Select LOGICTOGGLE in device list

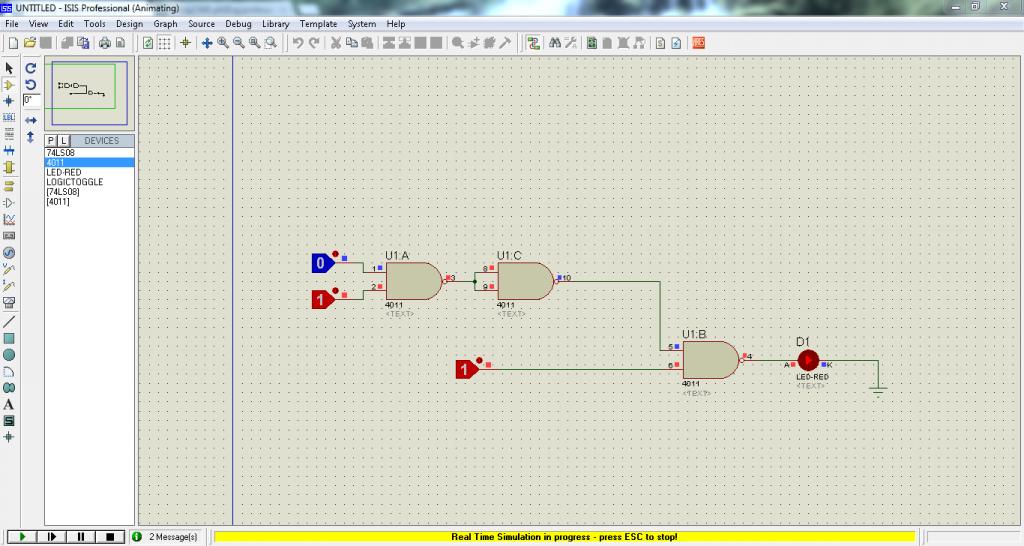[74, 182]
